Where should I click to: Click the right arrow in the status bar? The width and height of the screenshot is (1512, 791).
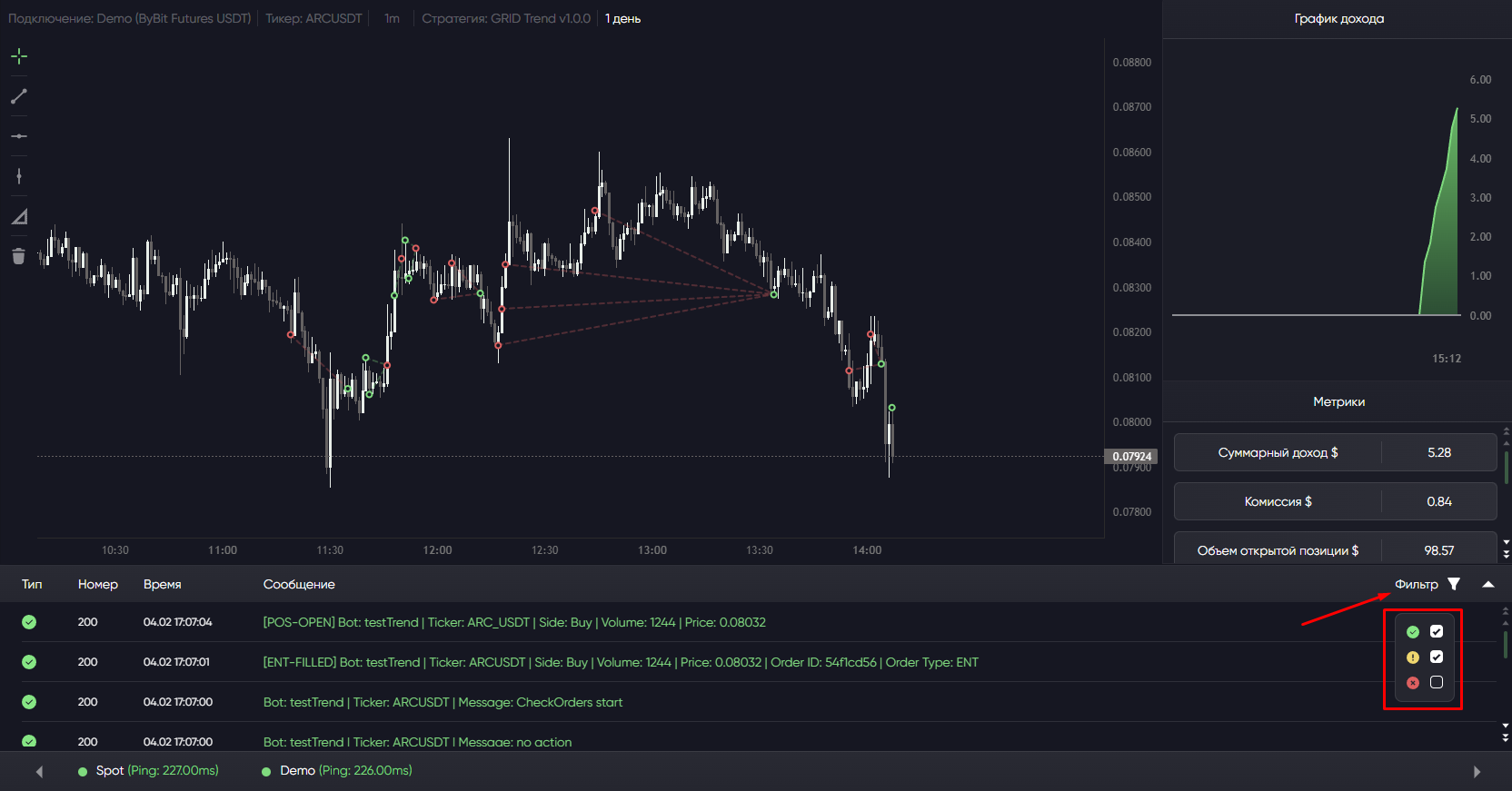pyautogui.click(x=1477, y=771)
